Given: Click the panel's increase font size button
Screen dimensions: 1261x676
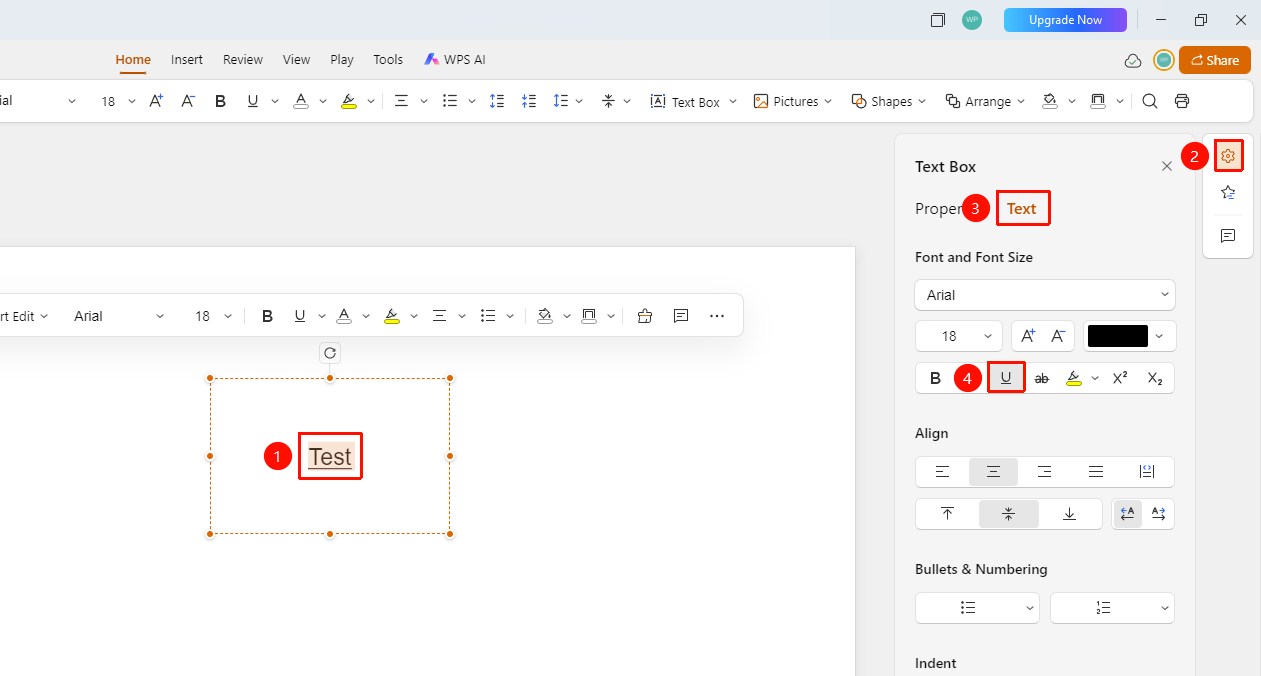Looking at the screenshot, I should coord(1028,336).
